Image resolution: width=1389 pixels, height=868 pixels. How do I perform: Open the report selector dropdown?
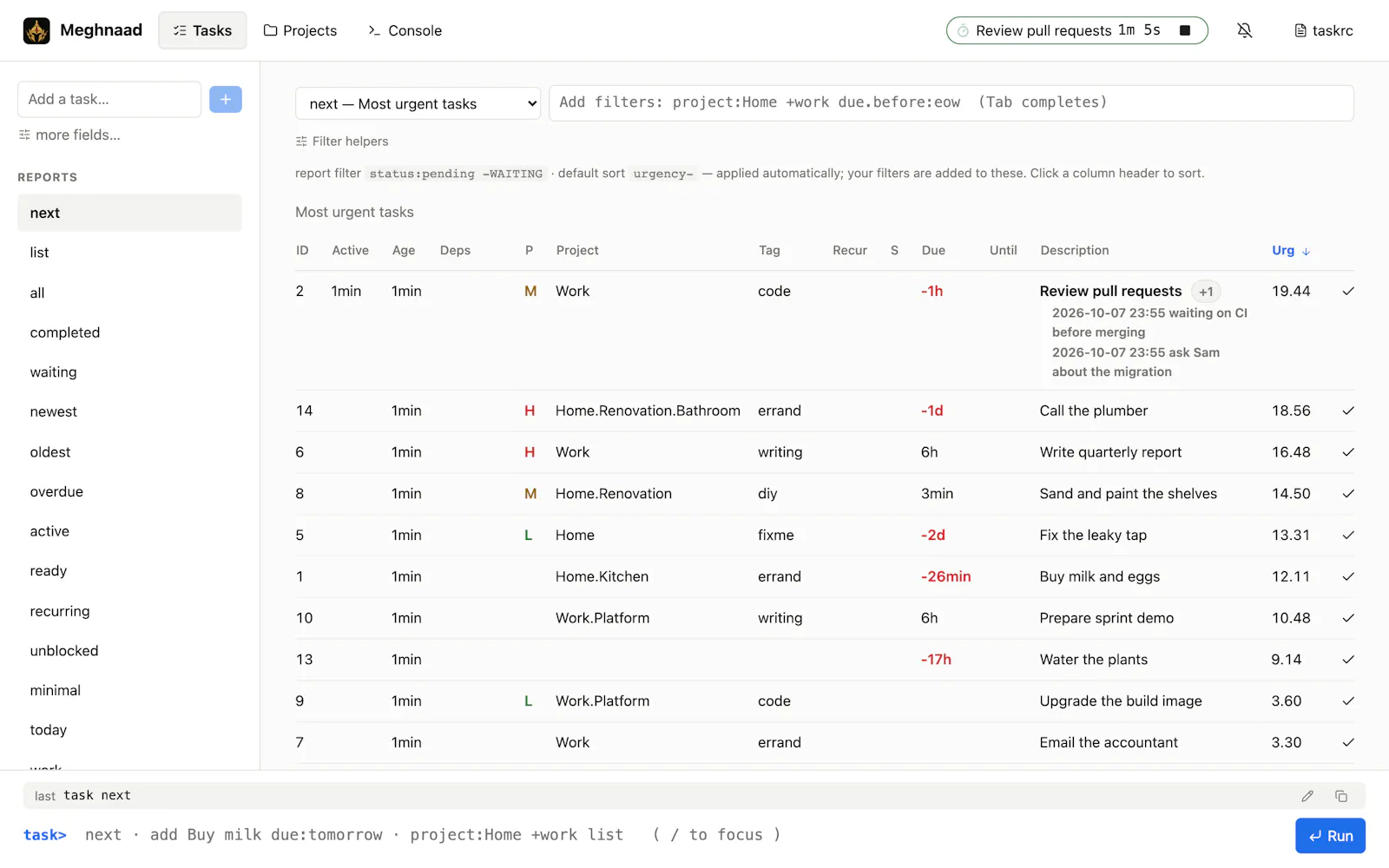pos(418,103)
